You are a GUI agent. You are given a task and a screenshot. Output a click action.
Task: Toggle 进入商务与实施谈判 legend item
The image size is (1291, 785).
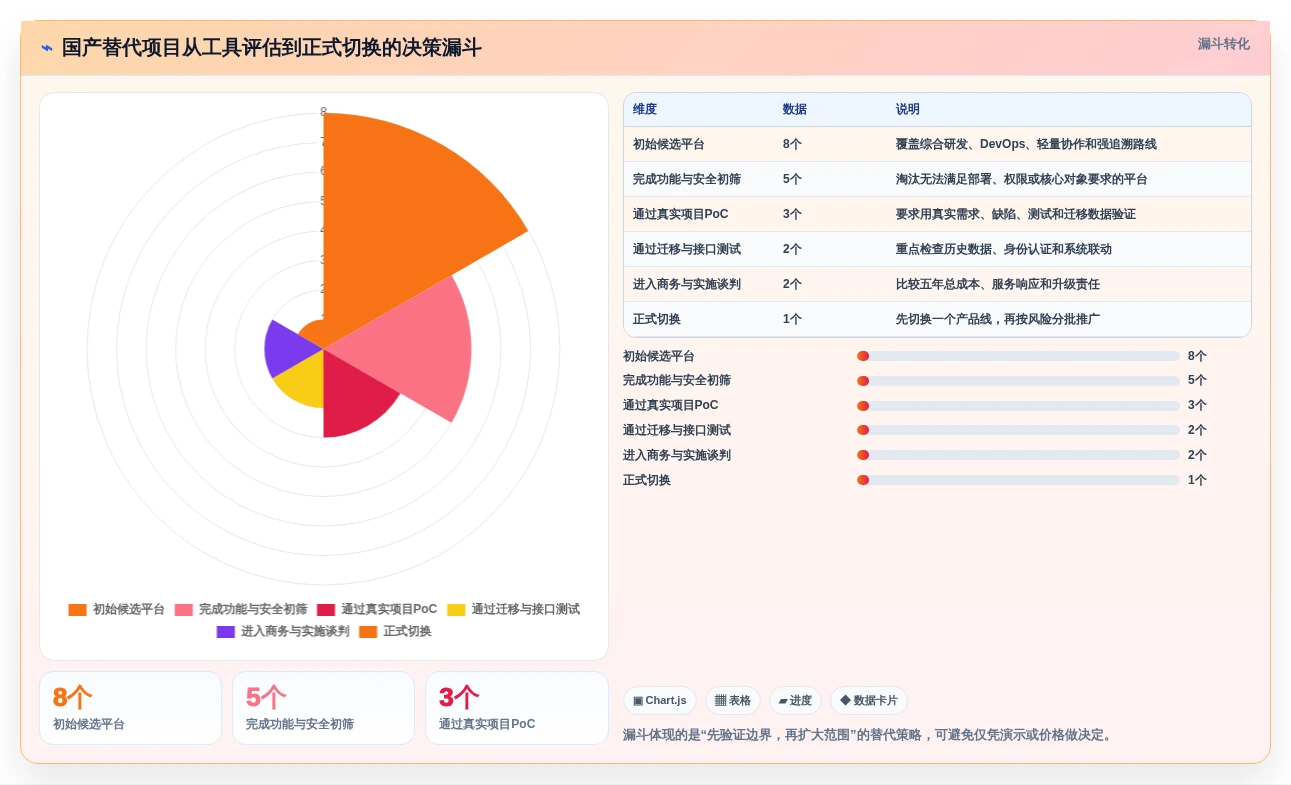pos(283,631)
